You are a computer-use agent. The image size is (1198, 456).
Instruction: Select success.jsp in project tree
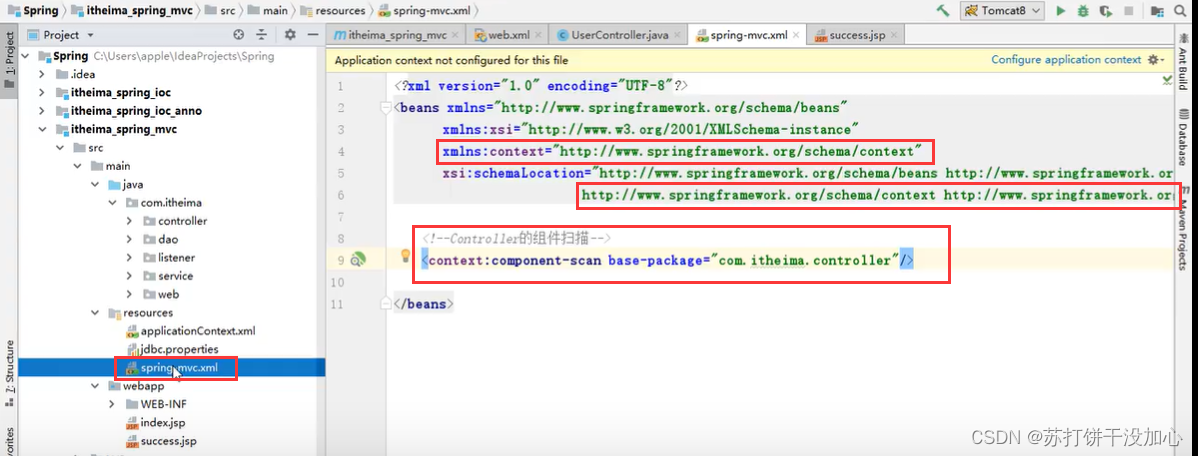tap(160, 441)
